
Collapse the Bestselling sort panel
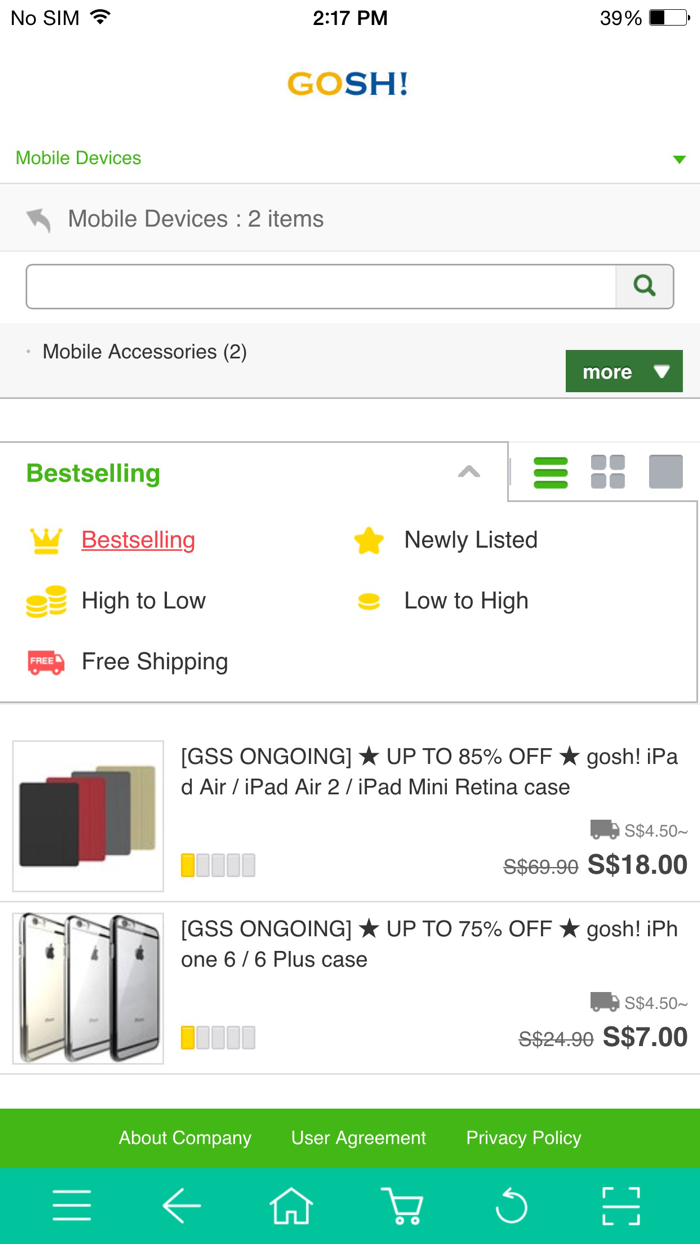tap(469, 472)
